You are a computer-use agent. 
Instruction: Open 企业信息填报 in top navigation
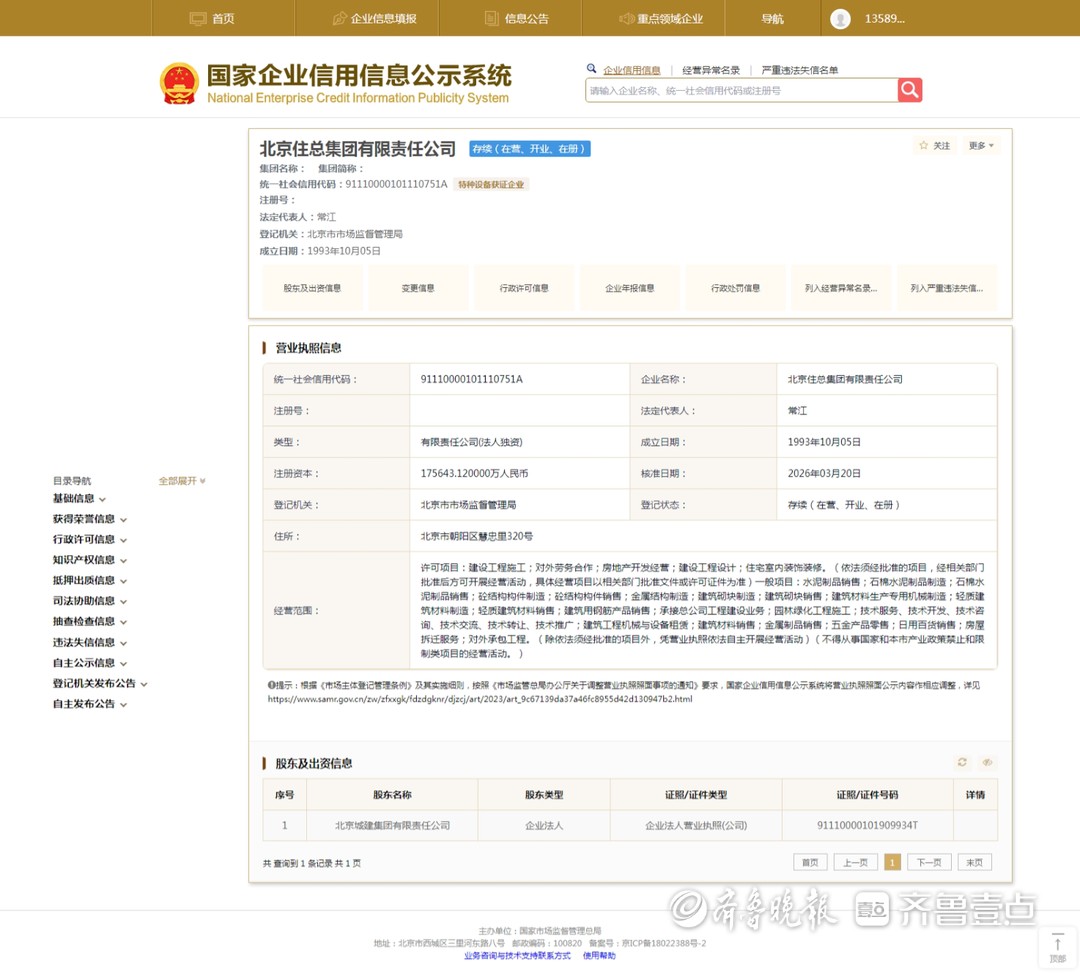375,19
